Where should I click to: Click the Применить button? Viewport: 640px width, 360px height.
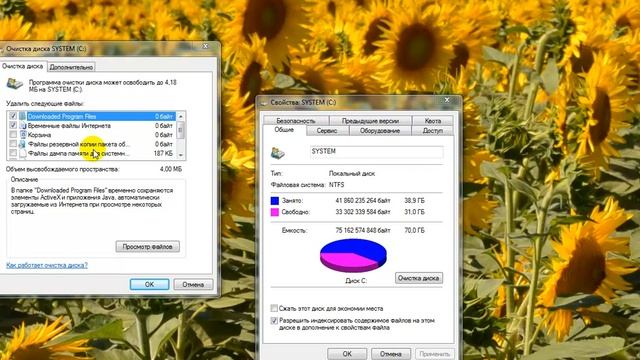click(434, 353)
